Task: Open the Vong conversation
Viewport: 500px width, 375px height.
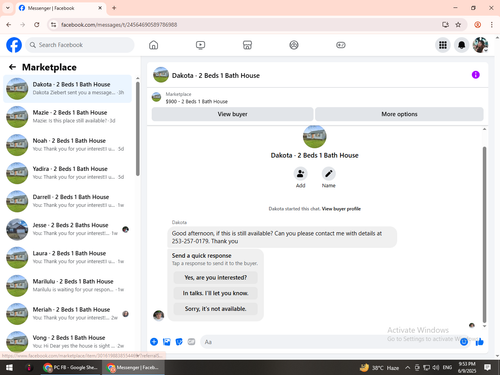Action: point(67,342)
